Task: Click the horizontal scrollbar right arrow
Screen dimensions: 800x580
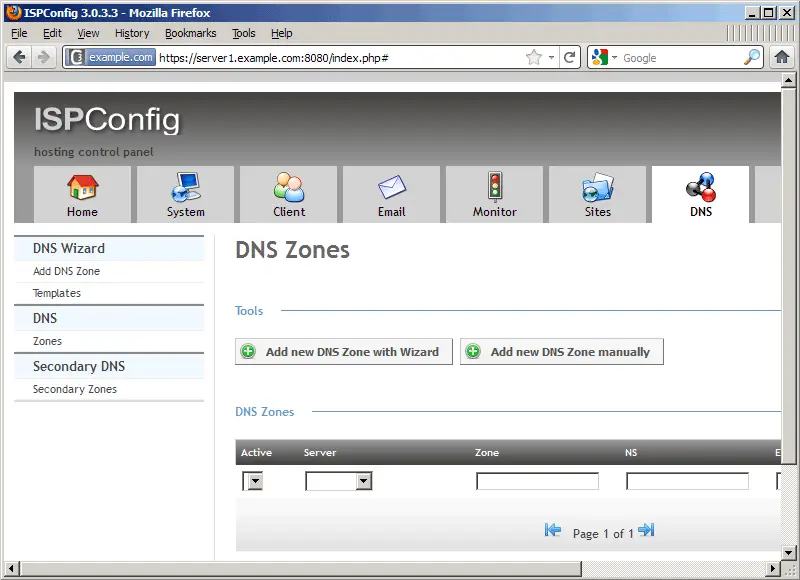Action: coord(773,568)
